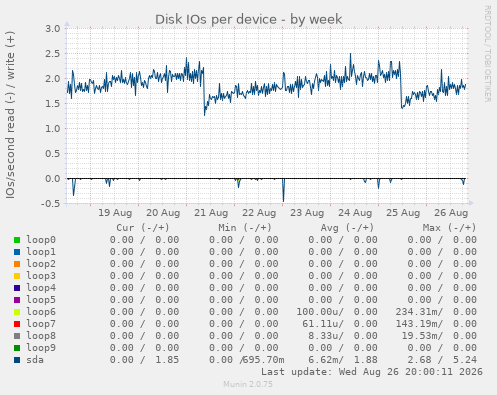Click the 23 Aug x-axis label

(x=307, y=213)
